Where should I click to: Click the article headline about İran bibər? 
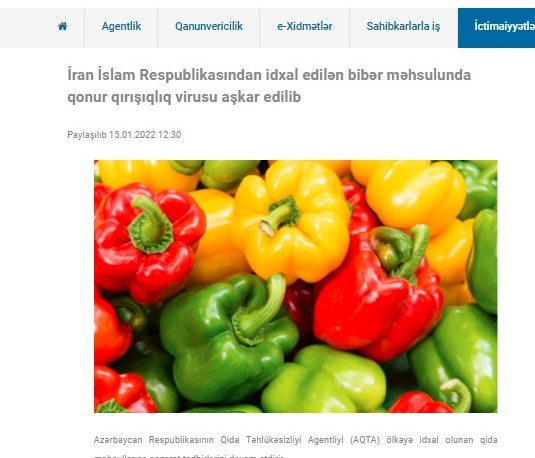pos(269,86)
